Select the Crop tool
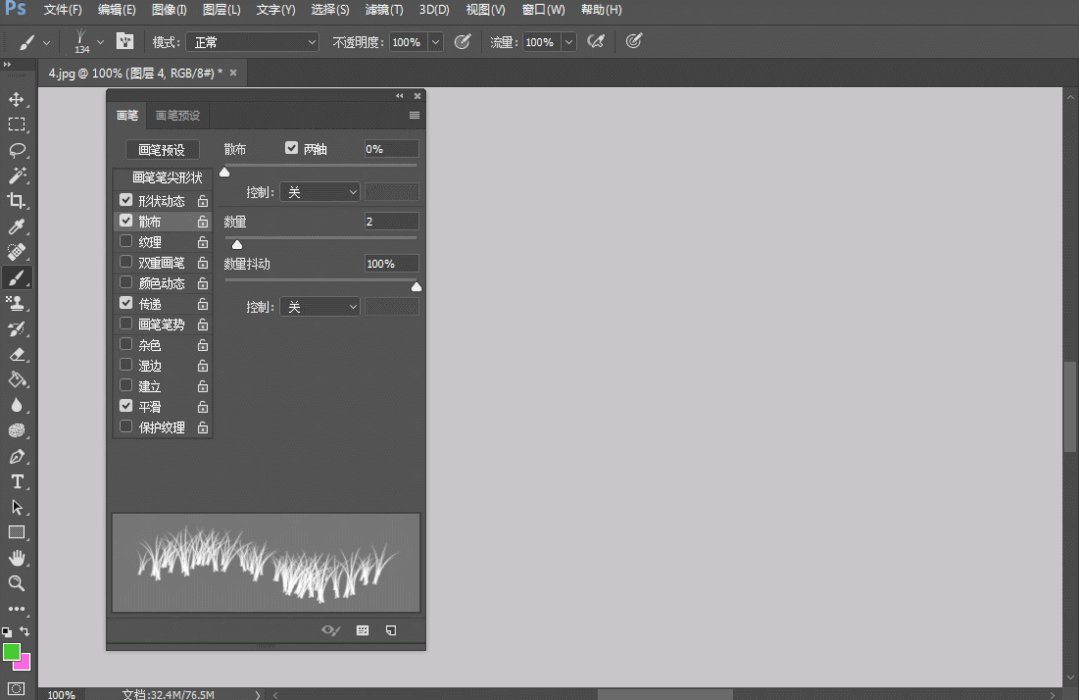 (x=17, y=201)
